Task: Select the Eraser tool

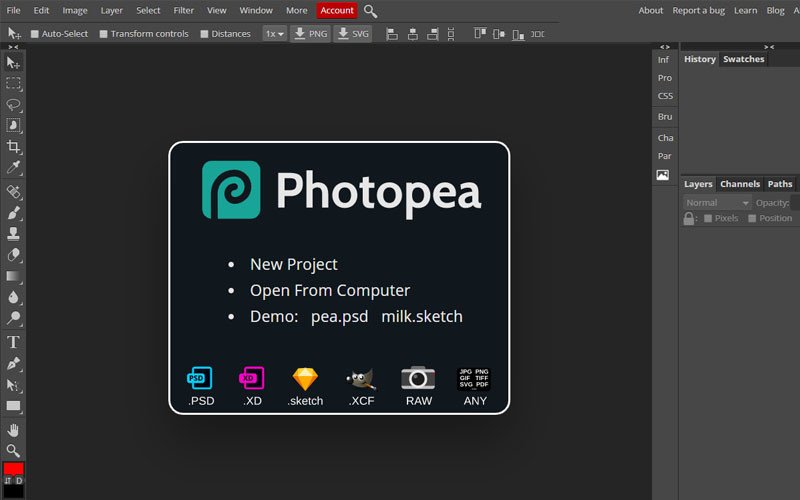Action: tap(13, 255)
